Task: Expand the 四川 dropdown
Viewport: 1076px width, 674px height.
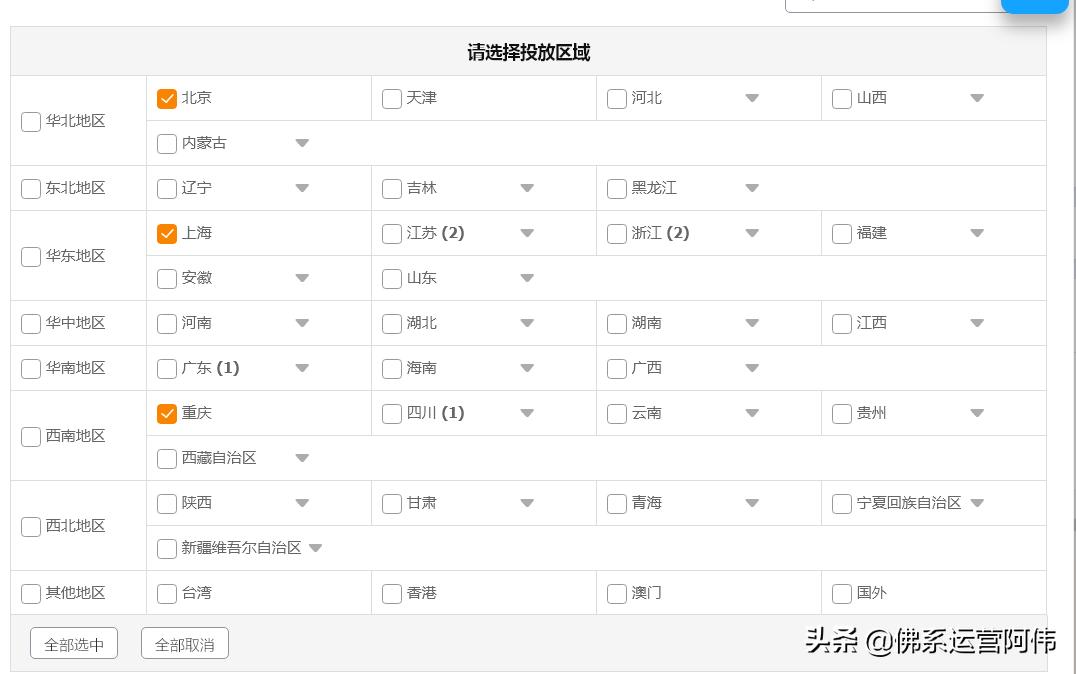Action: [x=527, y=413]
